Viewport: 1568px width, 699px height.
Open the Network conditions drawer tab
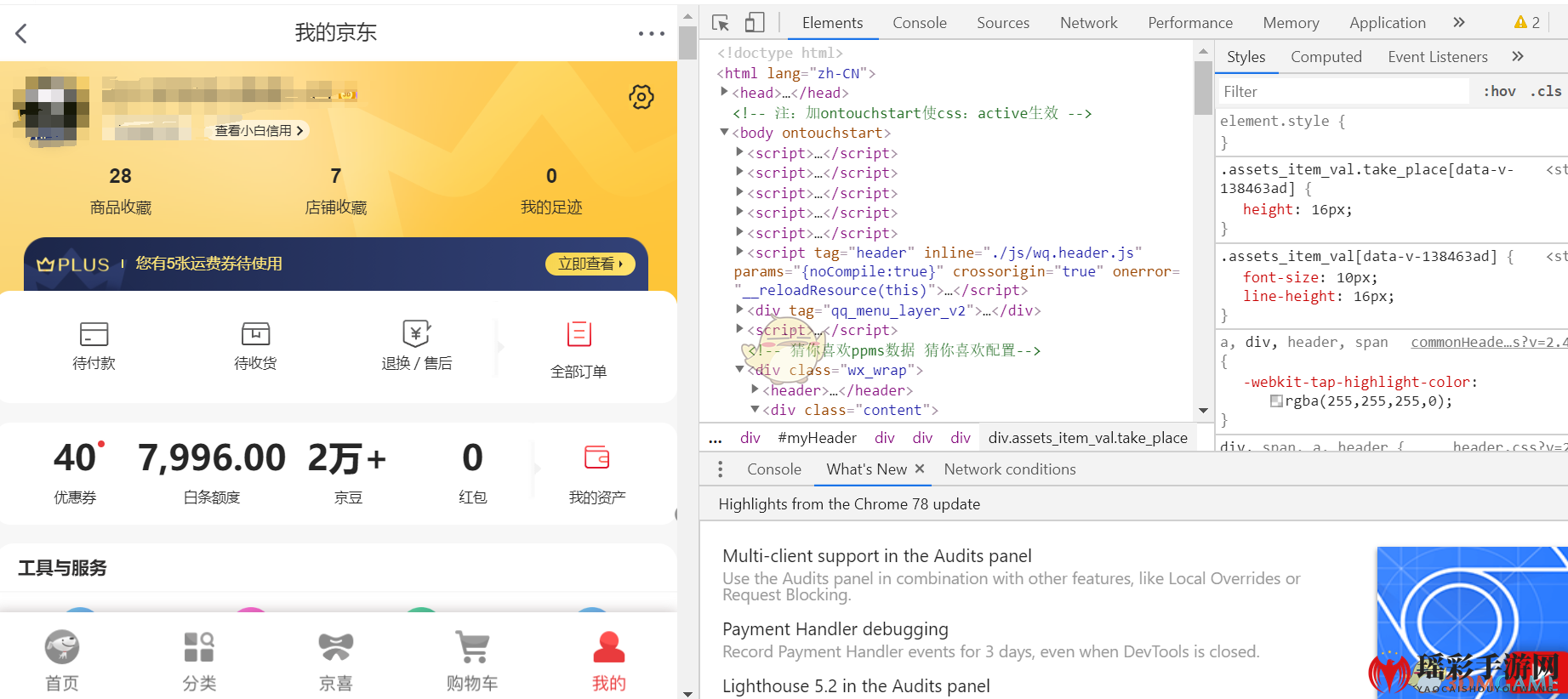click(1010, 469)
